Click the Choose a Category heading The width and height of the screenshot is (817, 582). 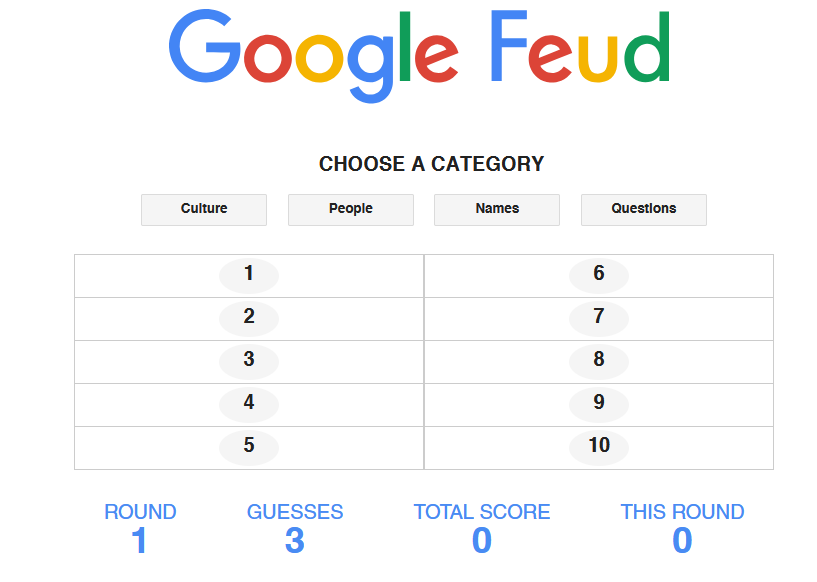click(x=431, y=164)
